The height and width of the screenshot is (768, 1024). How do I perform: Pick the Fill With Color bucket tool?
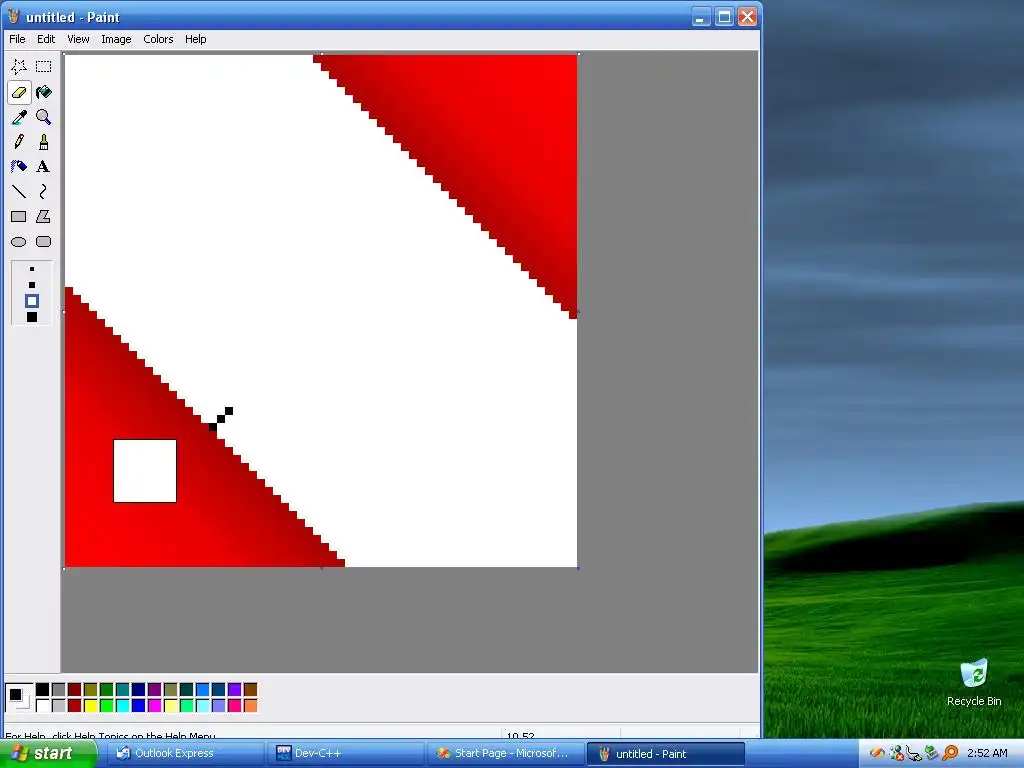point(44,92)
